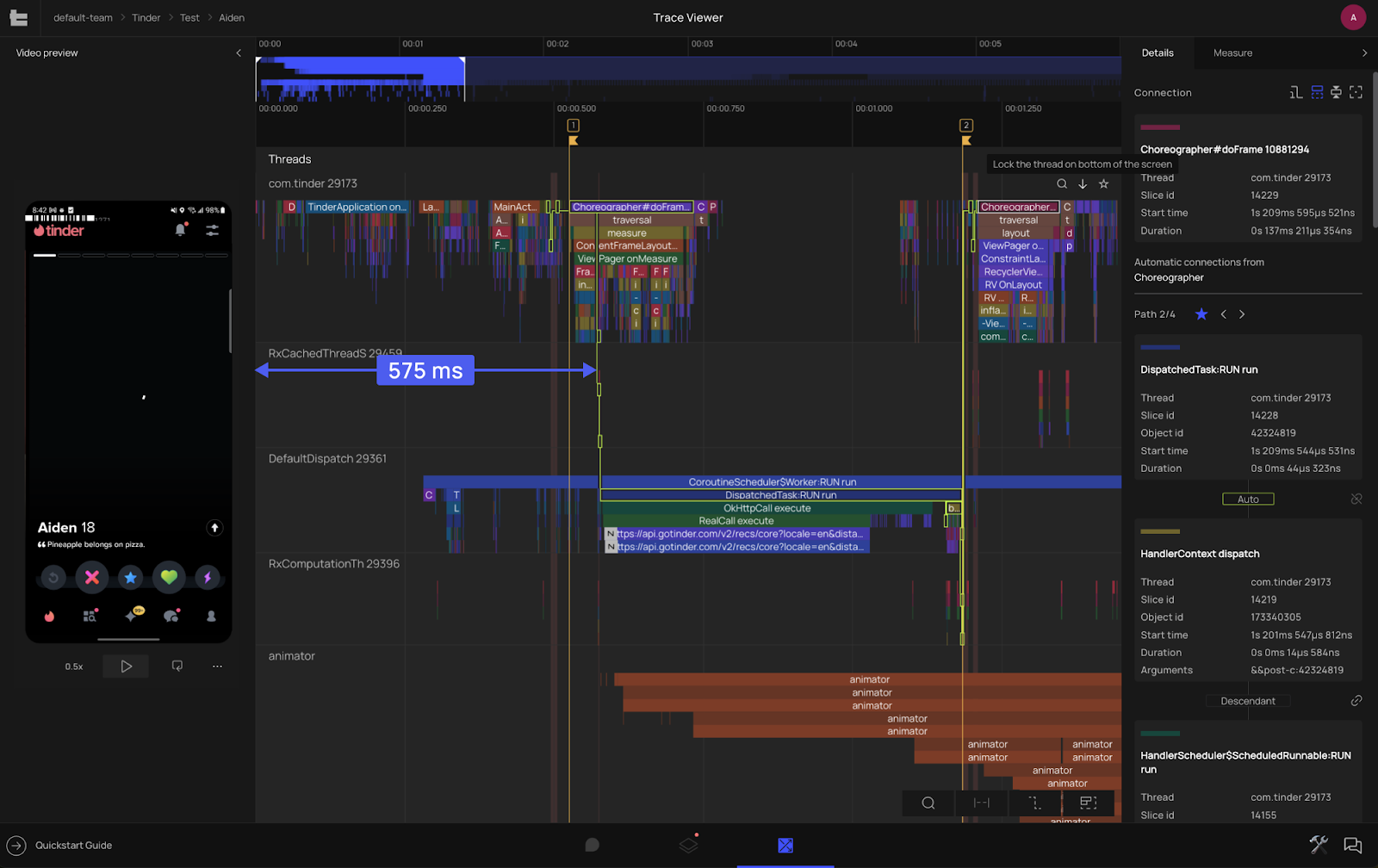Click Choreographer#doFrame 10881294 title
This screenshot has width=1378, height=868.
click(x=1225, y=149)
